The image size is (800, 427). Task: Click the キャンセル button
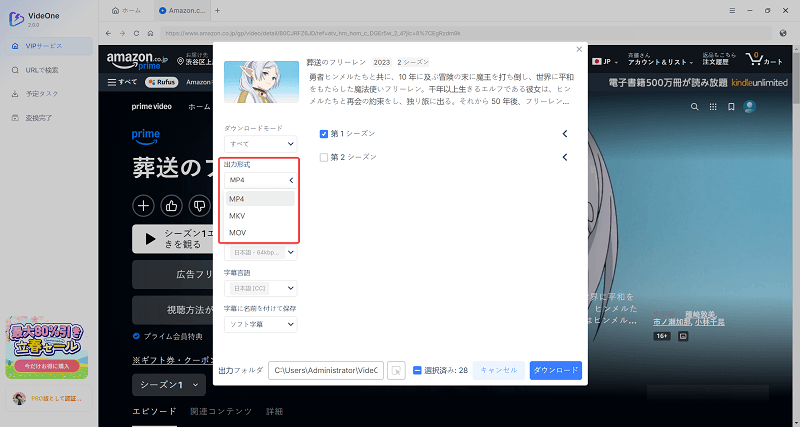tap(498, 370)
